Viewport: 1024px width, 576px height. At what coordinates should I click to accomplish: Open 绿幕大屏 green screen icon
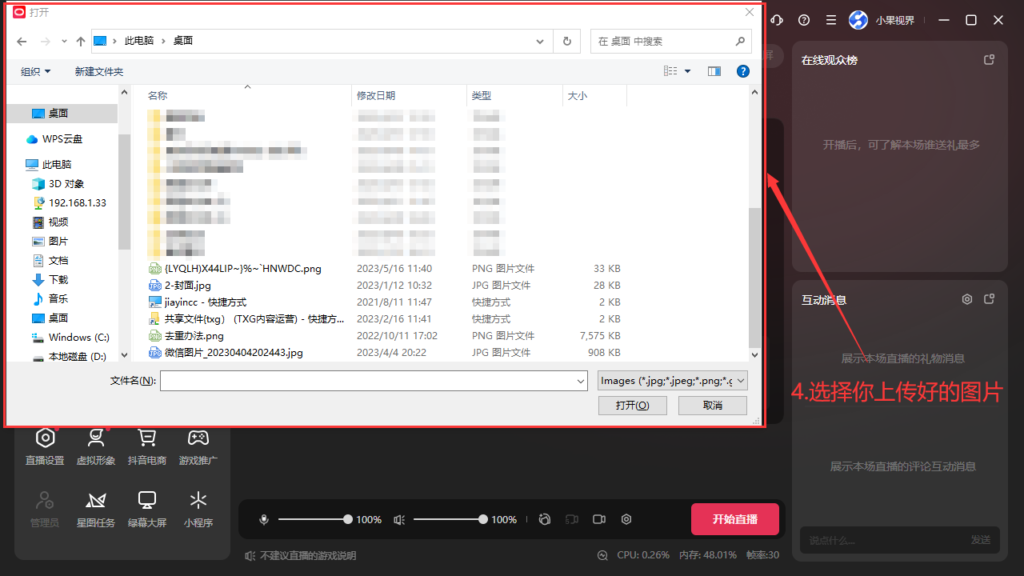pyautogui.click(x=147, y=507)
